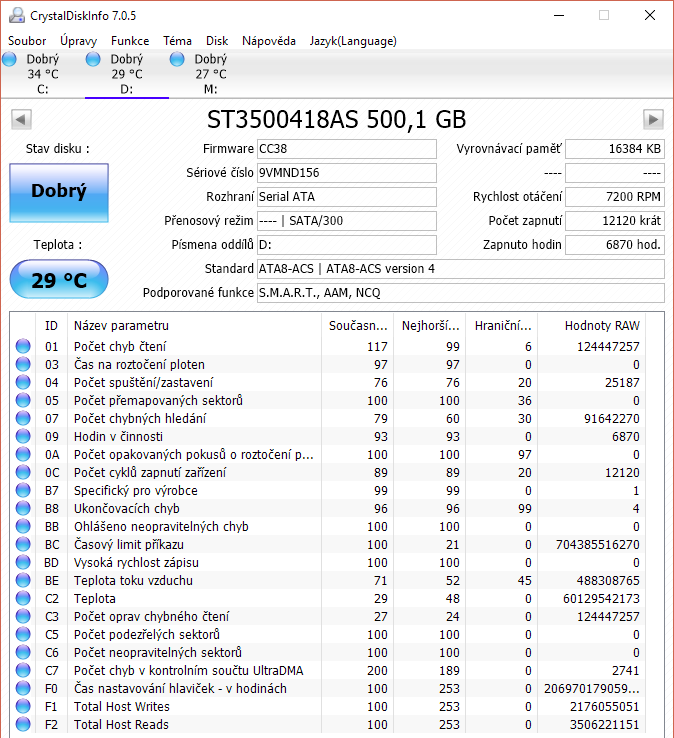This screenshot has height=738, width=674.
Task: Click status orb for attribute BB
Action: [23, 526]
